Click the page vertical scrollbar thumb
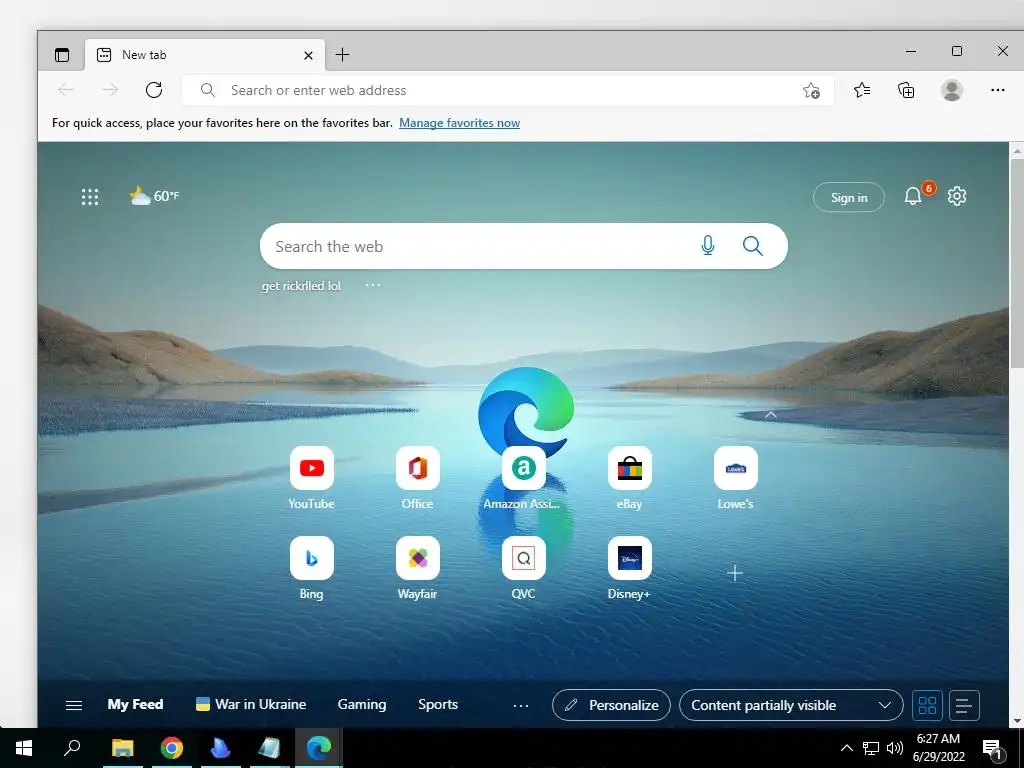Image resolution: width=1024 pixels, height=768 pixels. 1017,263
